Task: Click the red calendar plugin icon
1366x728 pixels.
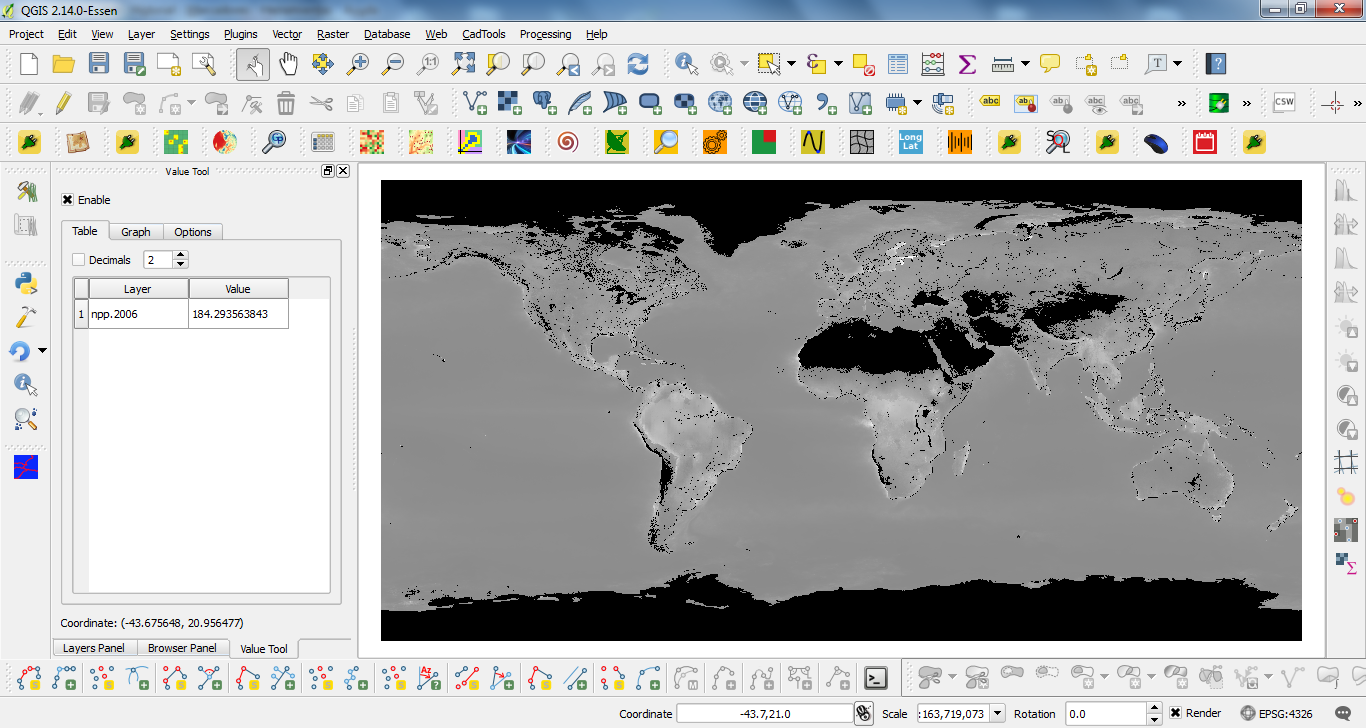Action: pyautogui.click(x=1204, y=142)
